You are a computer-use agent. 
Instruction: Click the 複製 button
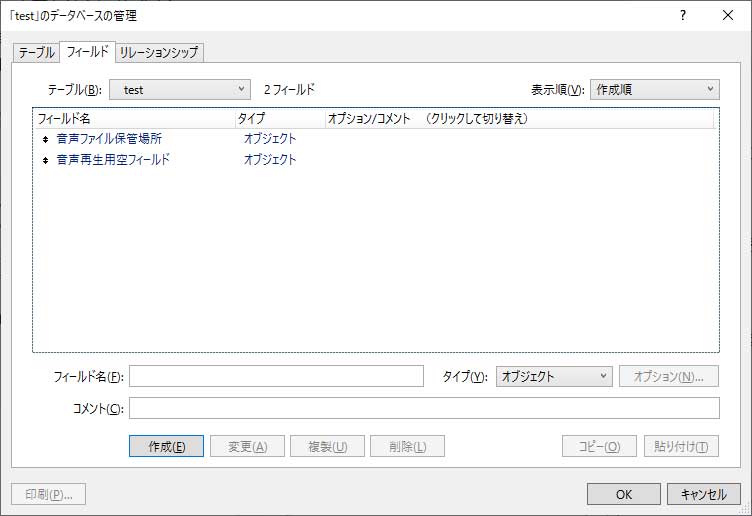pos(328,446)
